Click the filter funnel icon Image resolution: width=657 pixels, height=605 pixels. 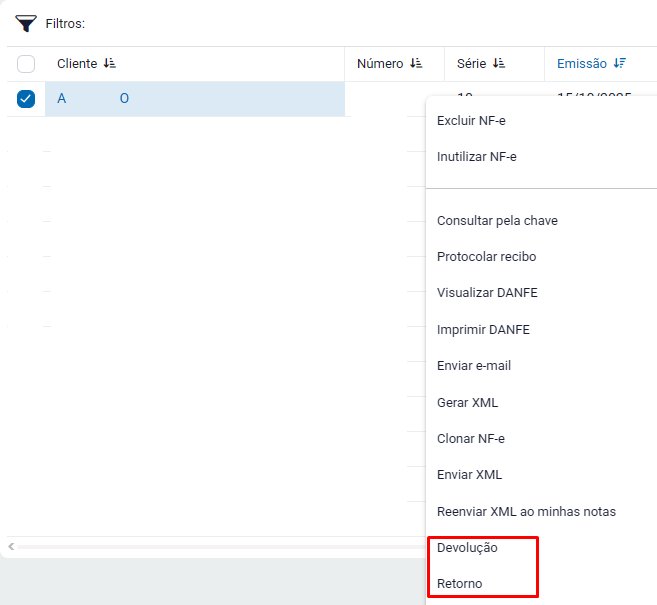pos(26,23)
